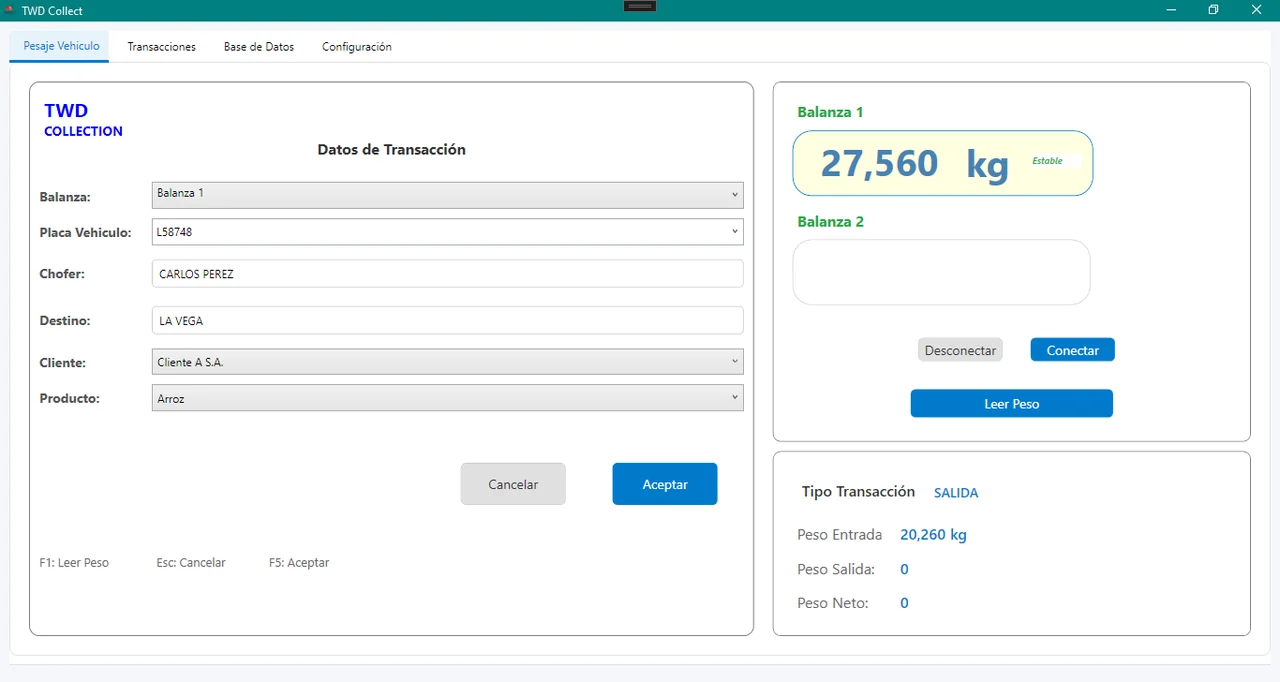Image resolution: width=1280 pixels, height=682 pixels.
Task: Connect the scale using Conectar
Action: [1073, 350]
